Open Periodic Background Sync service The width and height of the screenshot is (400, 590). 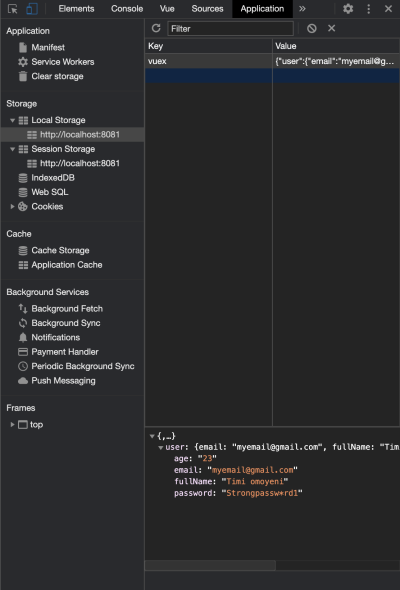pyautogui.click(x=83, y=366)
